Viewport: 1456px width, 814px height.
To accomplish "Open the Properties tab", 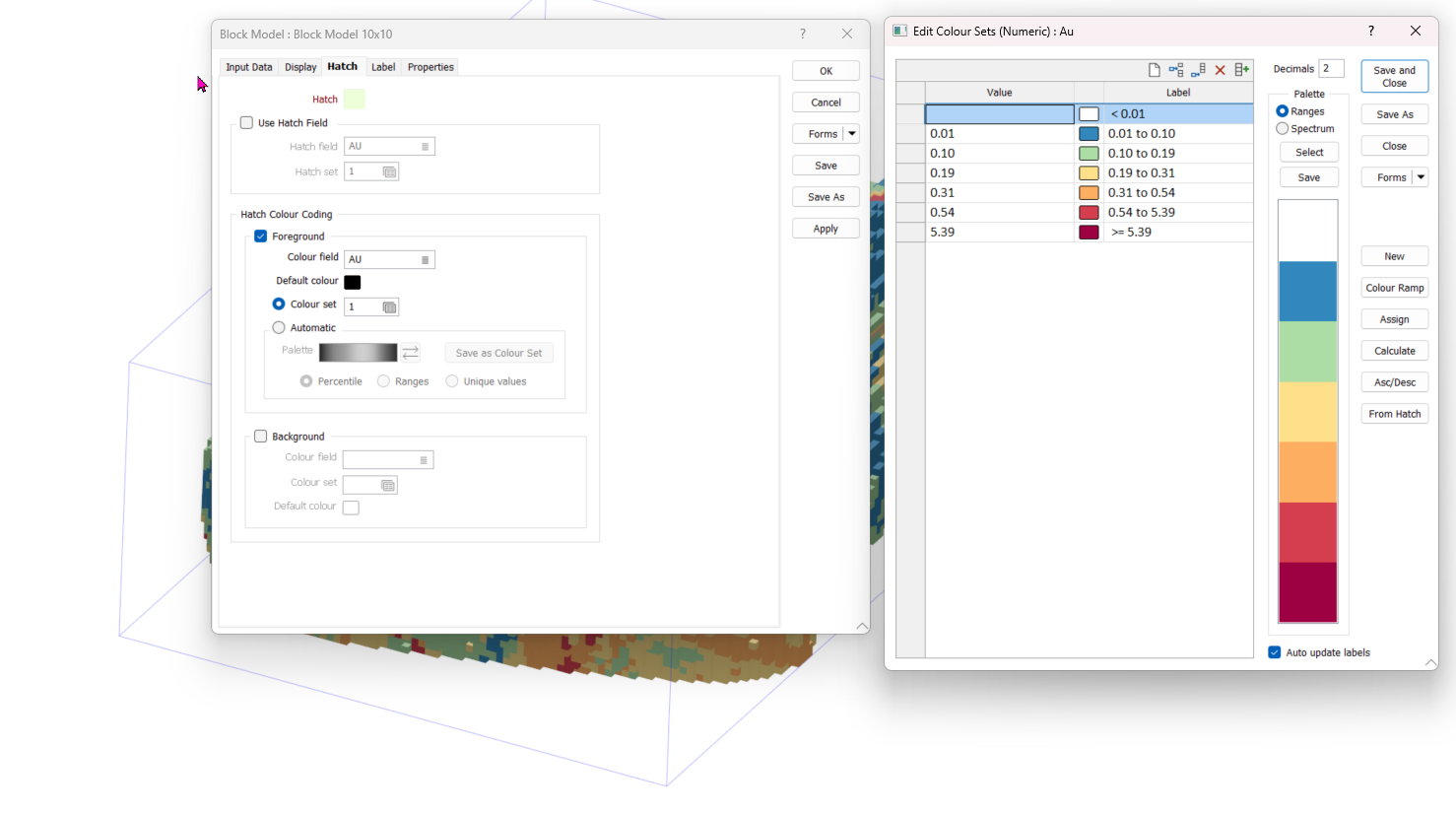I will (x=430, y=67).
